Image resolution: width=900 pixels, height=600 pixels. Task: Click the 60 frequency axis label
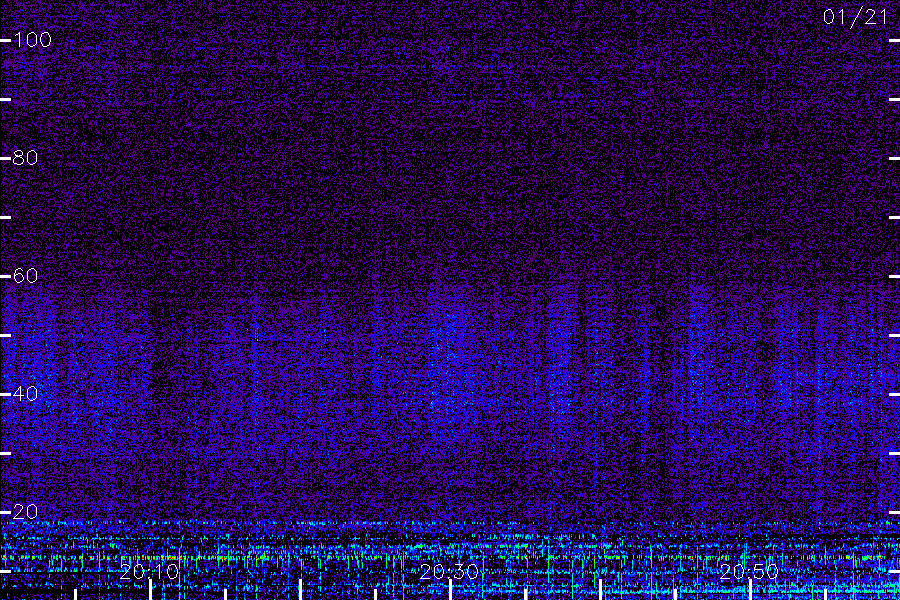pyautogui.click(x=25, y=276)
